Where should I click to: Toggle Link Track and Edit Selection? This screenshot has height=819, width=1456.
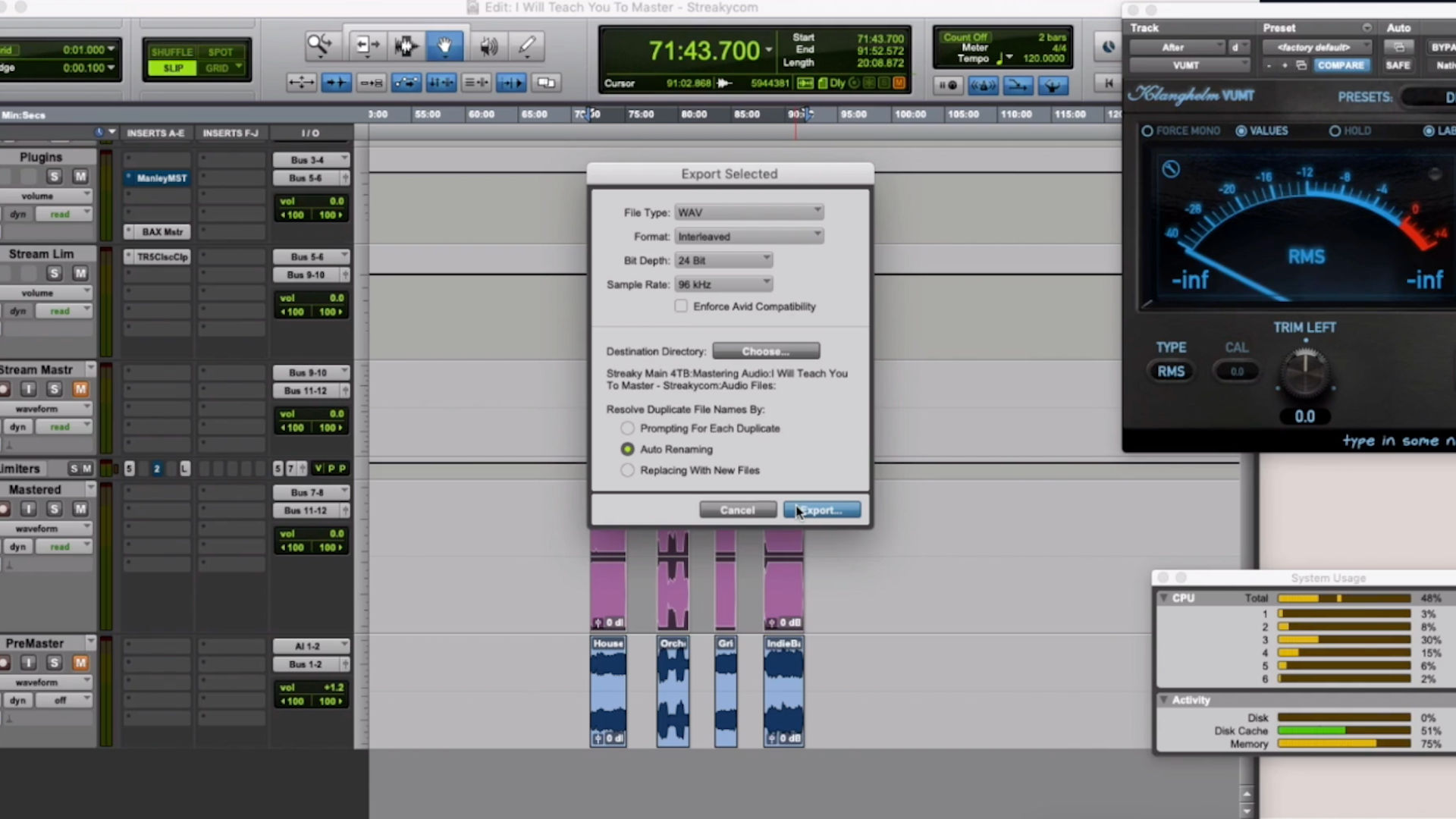(x=476, y=83)
